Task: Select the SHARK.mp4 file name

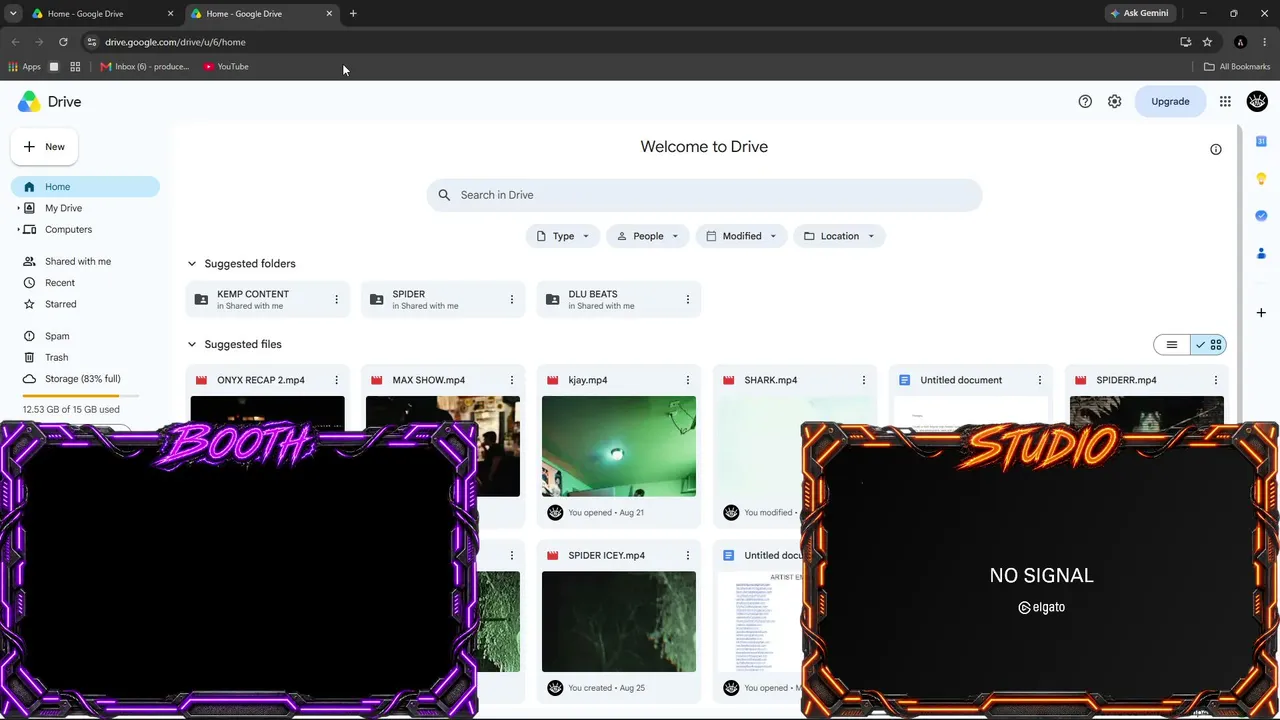Action: (771, 380)
